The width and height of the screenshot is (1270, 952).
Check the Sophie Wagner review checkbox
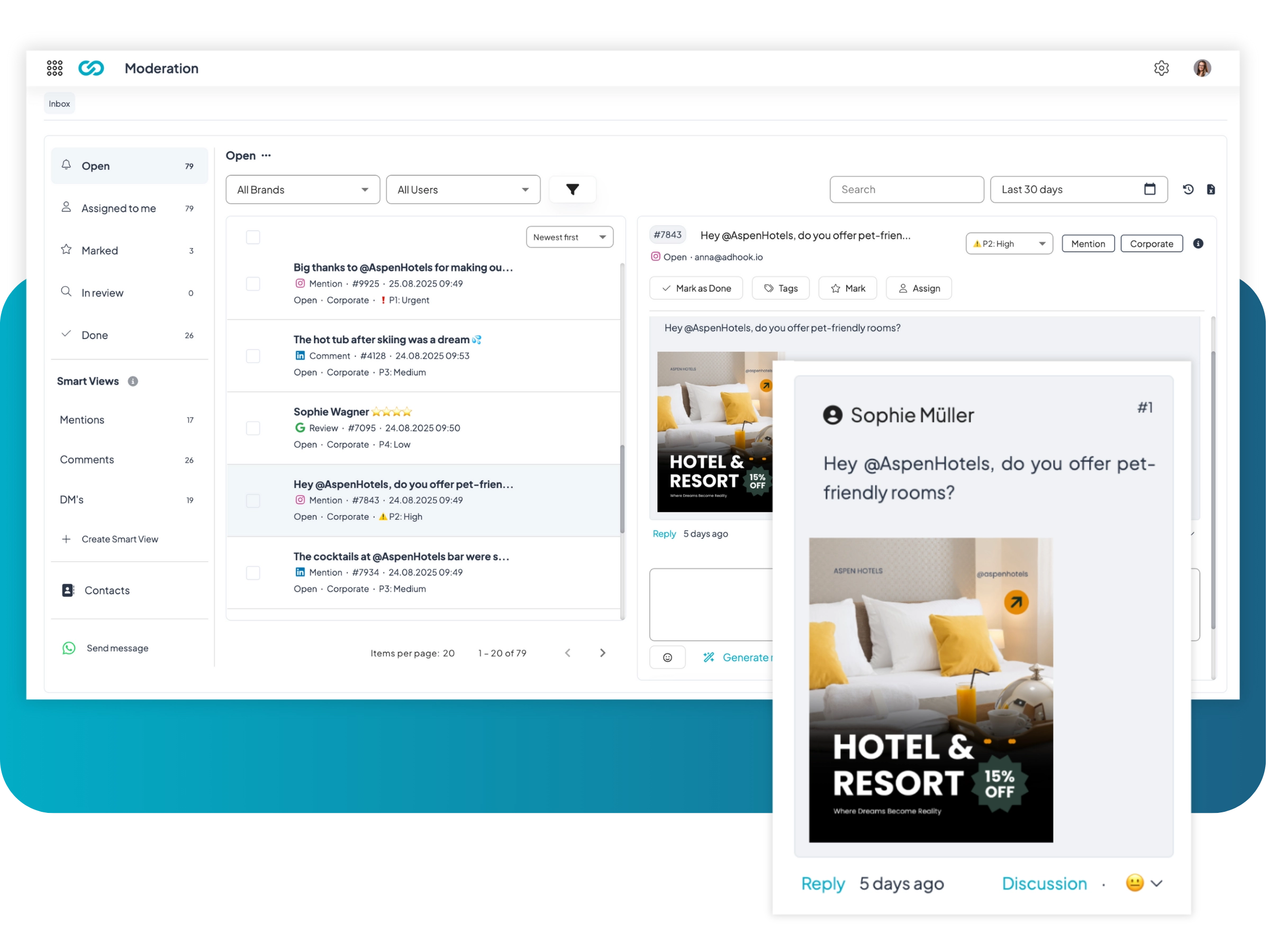click(253, 428)
